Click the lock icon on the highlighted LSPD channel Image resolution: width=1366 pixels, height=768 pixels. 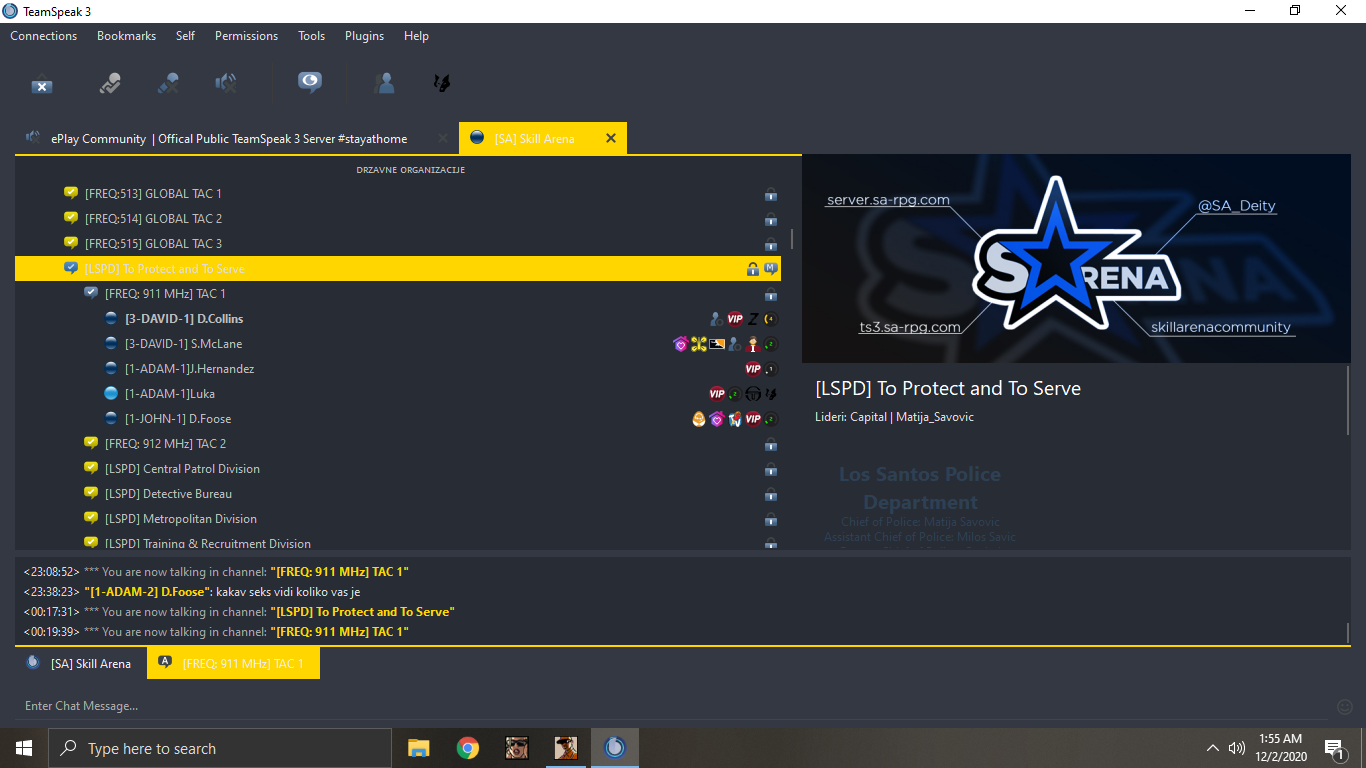pos(753,268)
